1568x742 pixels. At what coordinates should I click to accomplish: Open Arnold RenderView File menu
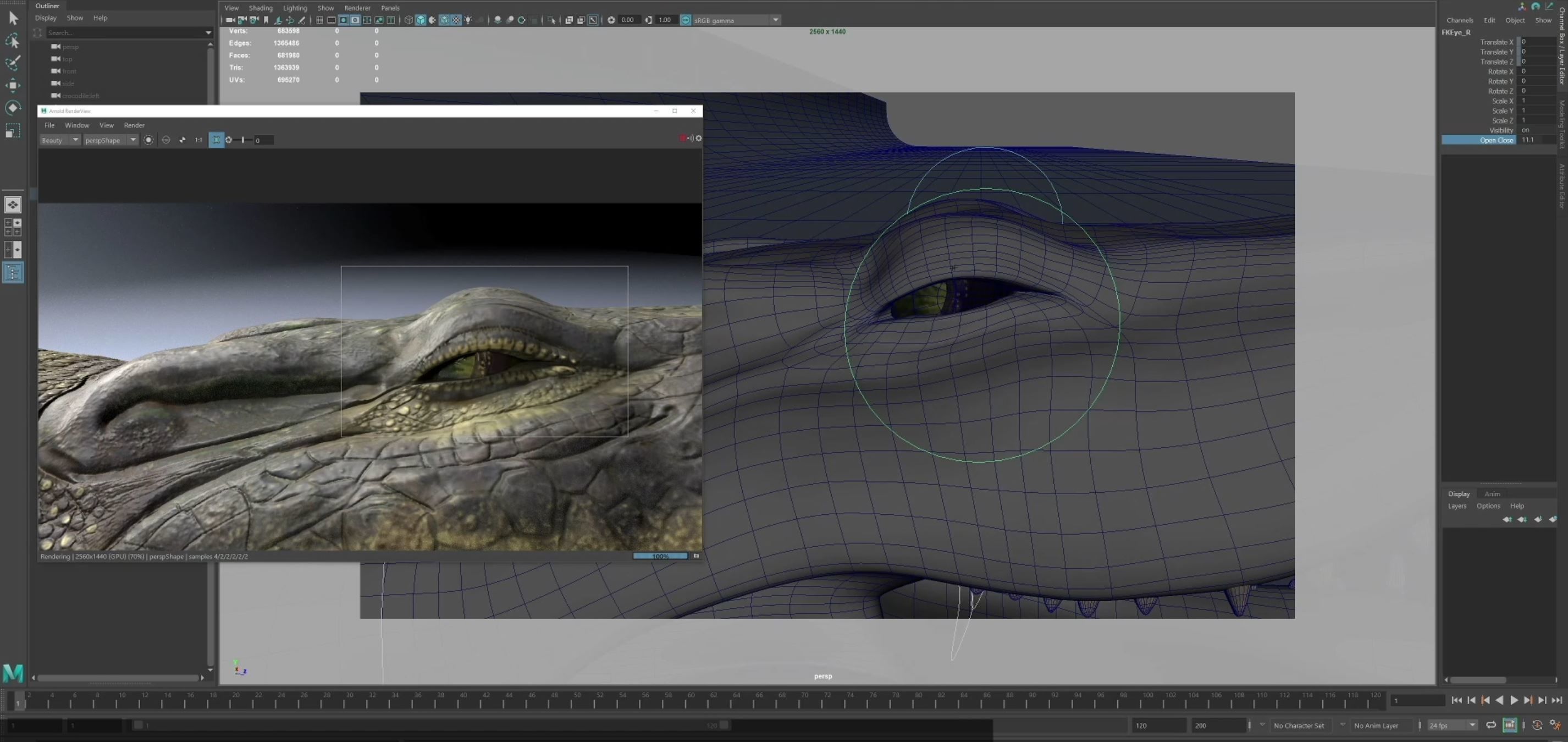(49, 125)
